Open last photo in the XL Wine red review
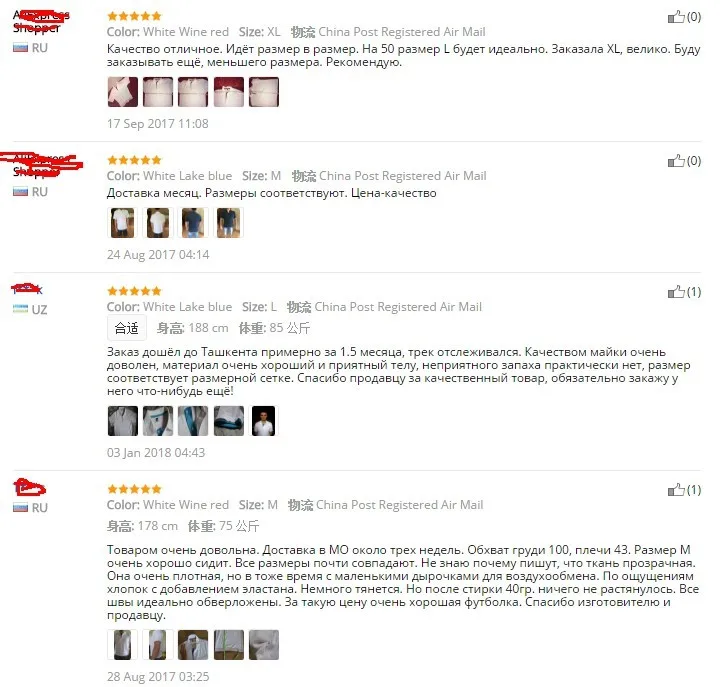727x687 pixels. [264, 92]
